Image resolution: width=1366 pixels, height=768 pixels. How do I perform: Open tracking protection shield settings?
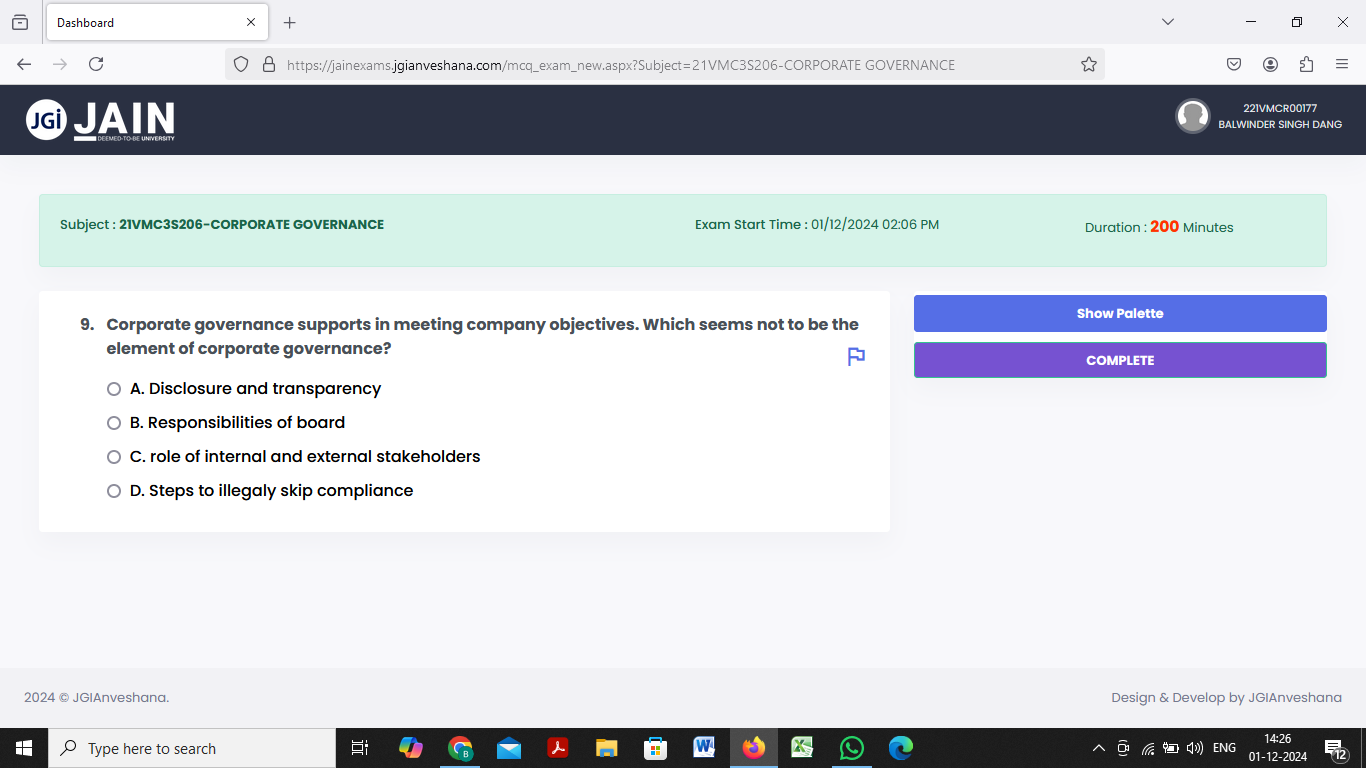point(240,63)
